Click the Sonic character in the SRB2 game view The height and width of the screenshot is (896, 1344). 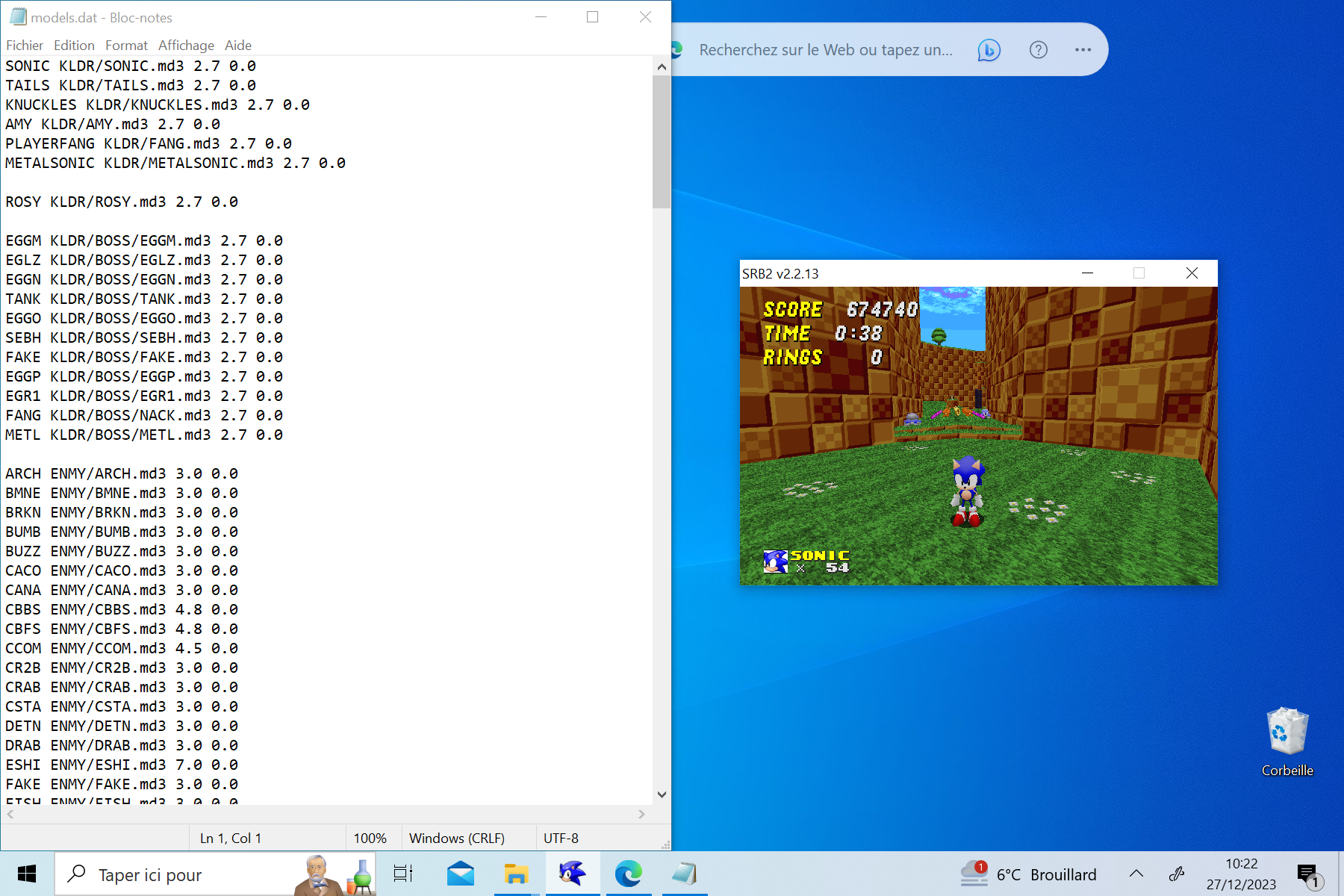click(x=967, y=491)
